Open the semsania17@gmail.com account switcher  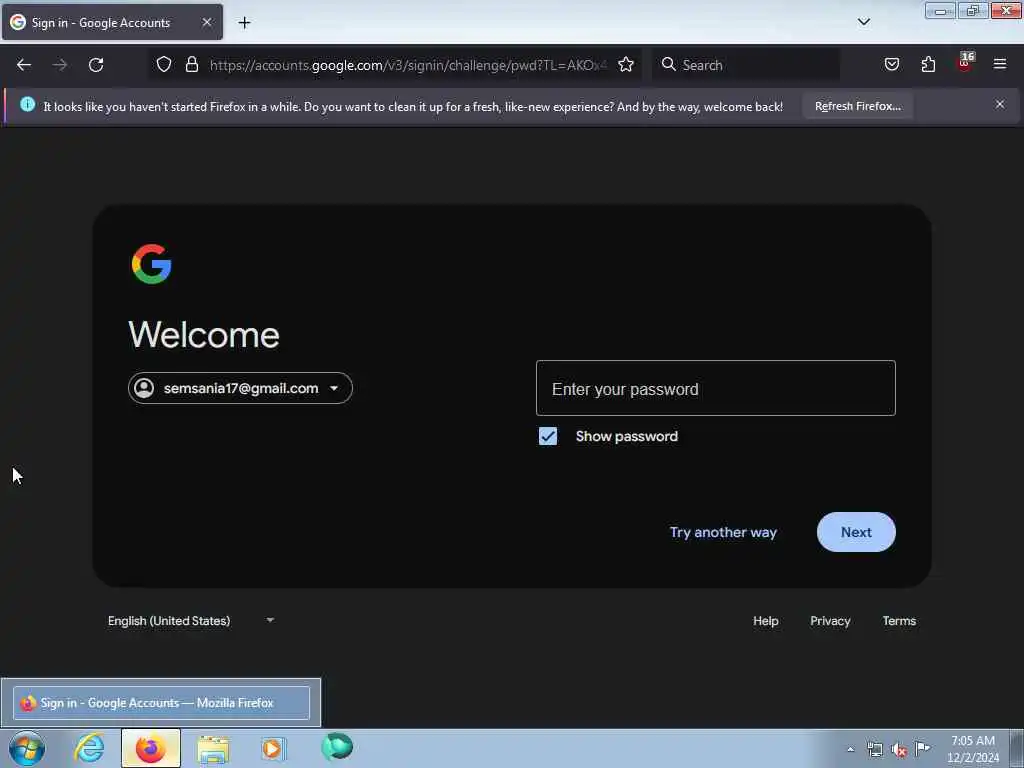[240, 388]
